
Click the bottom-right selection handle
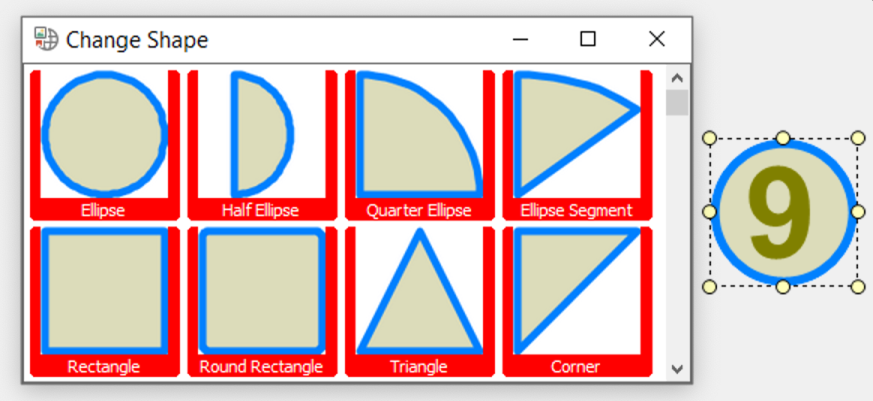(859, 287)
